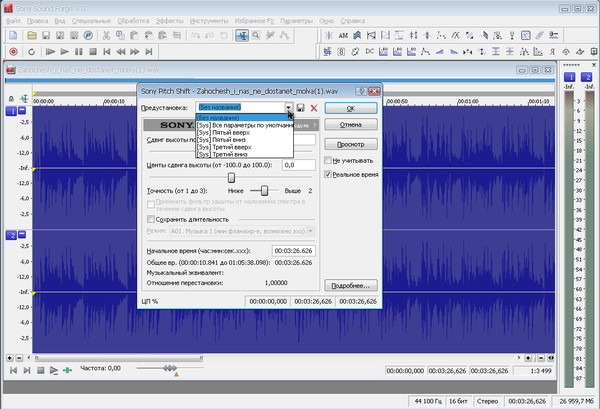
Task: Click the save preset floppy icon in Pitch Shift dialog
Action: 300,108
